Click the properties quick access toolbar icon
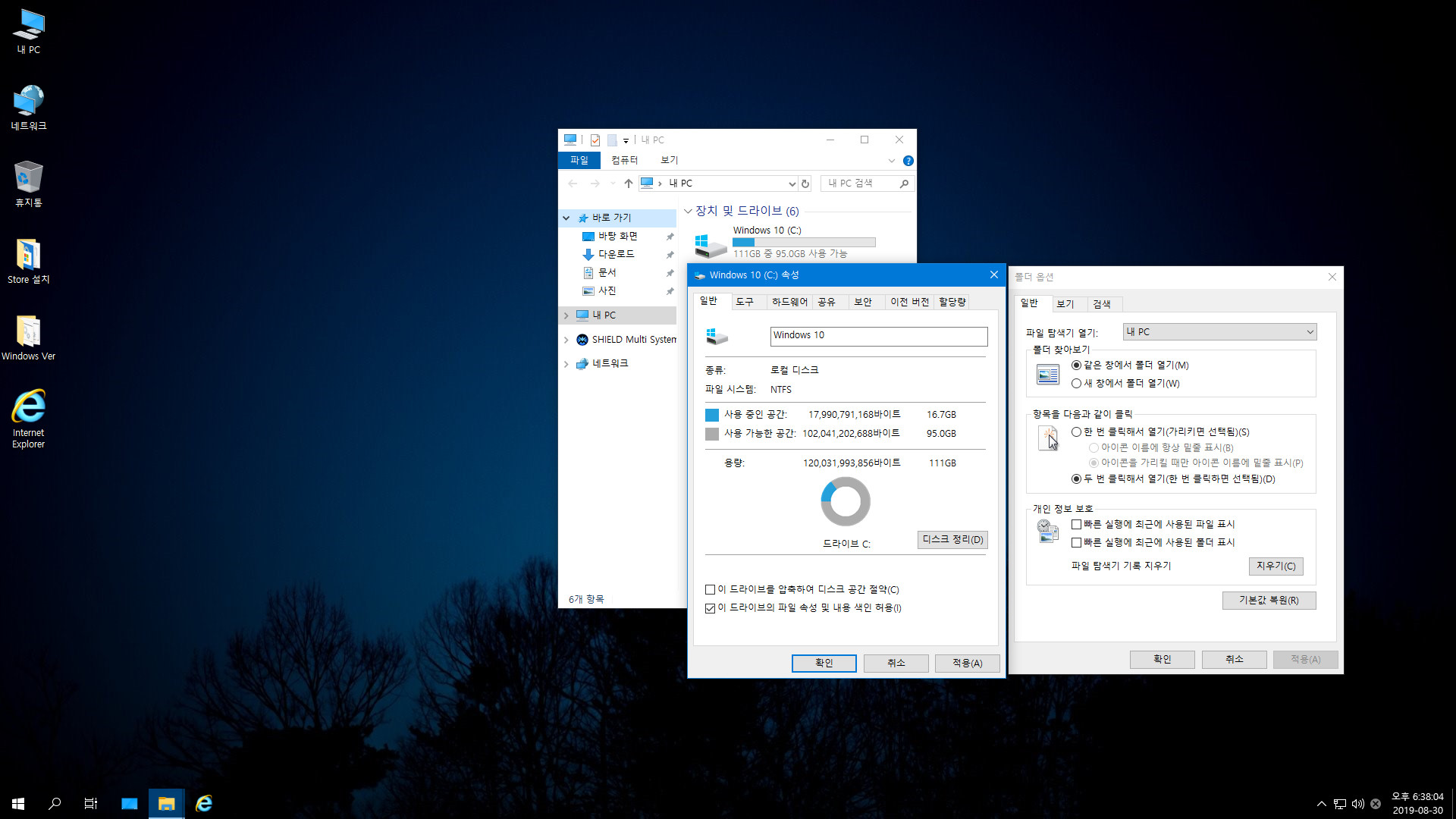This screenshot has height=819, width=1456. (595, 140)
